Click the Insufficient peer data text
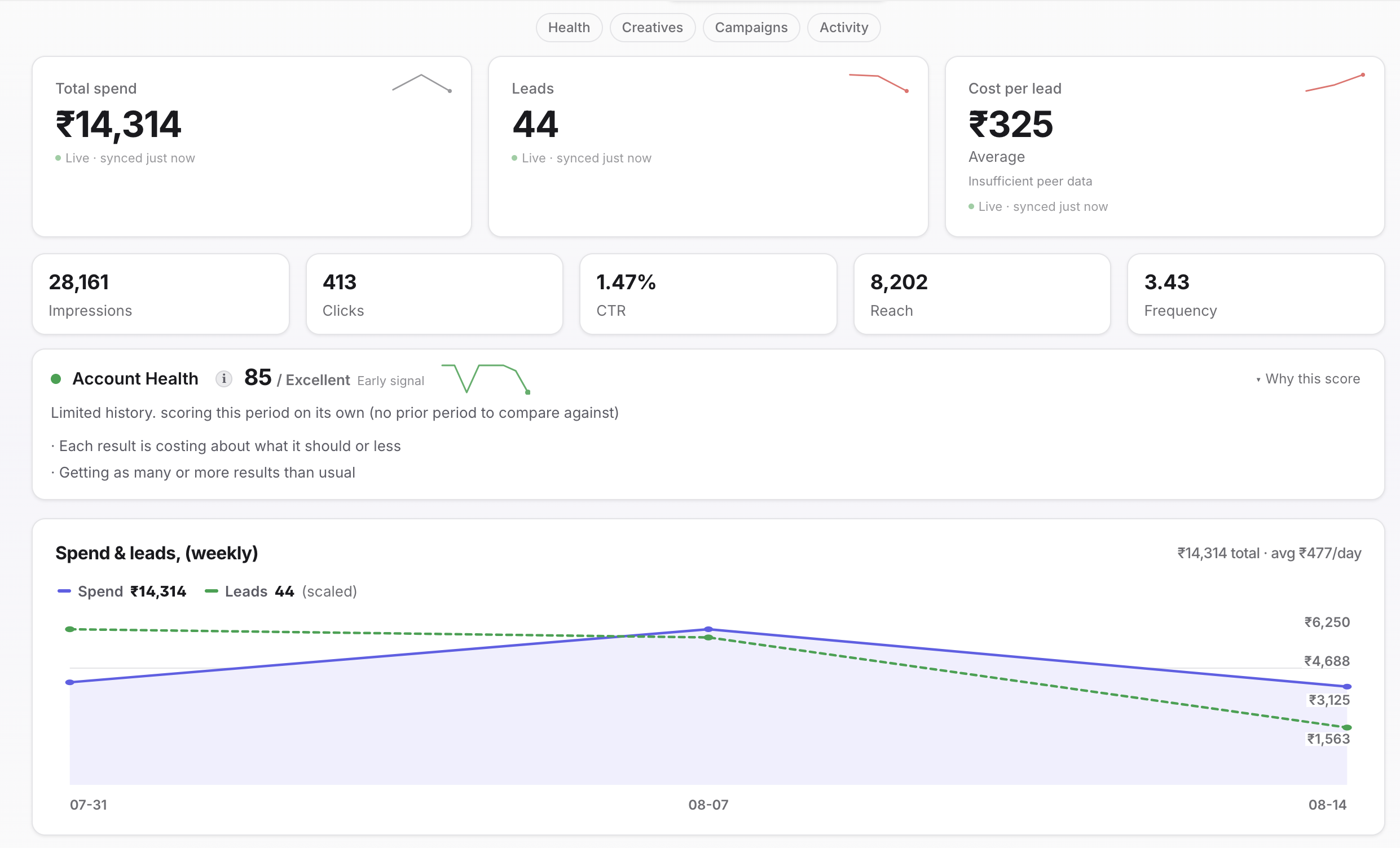This screenshot has height=848, width=1400. coord(1030,181)
